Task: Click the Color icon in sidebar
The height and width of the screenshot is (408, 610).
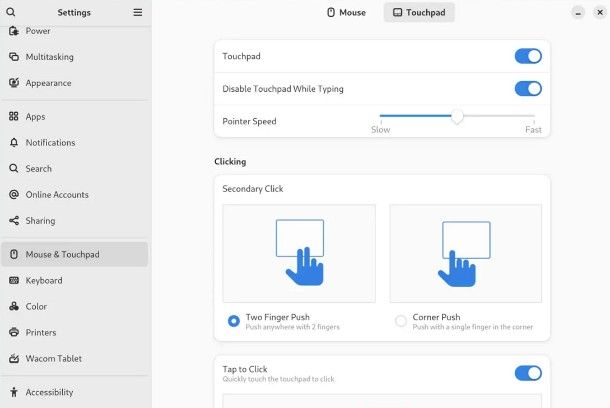Action: (14, 306)
